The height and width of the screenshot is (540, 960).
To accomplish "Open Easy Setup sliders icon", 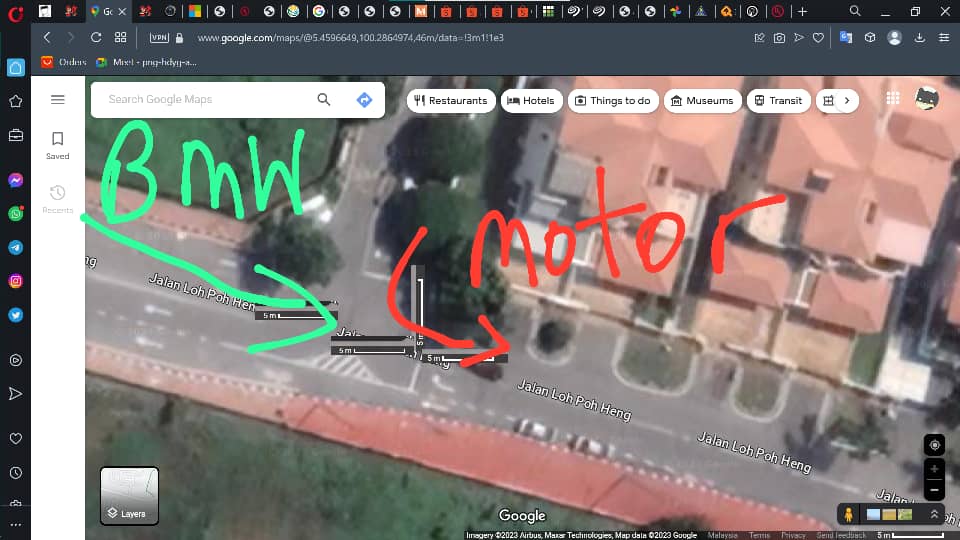I will click(944, 37).
